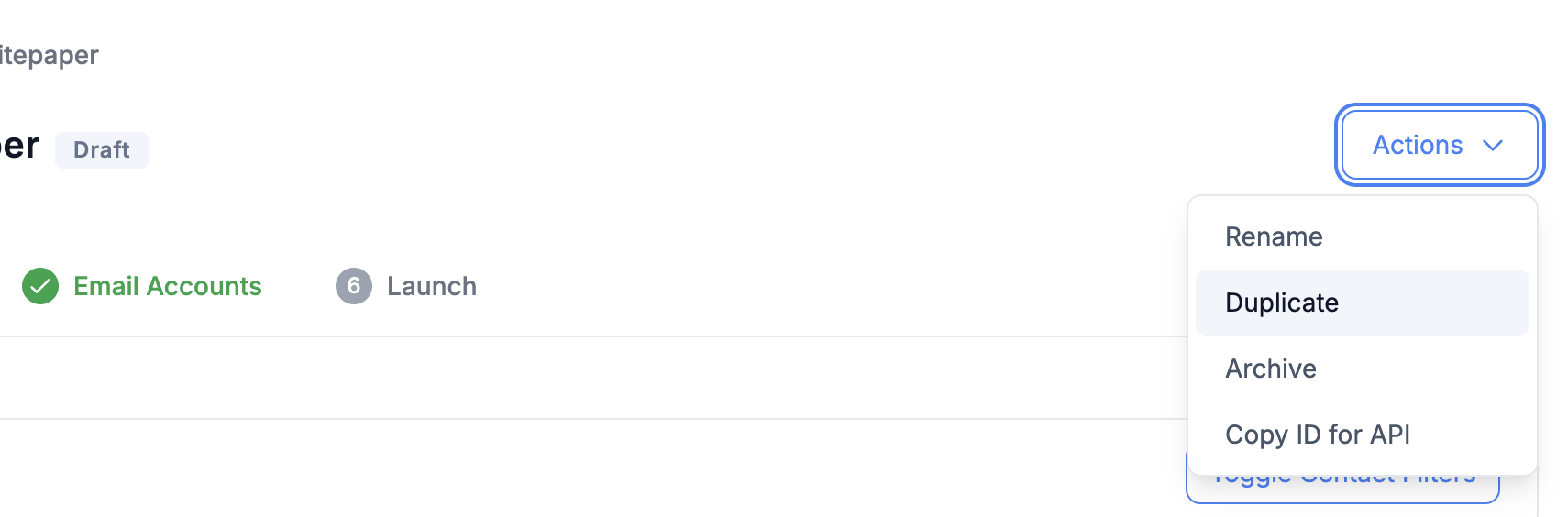Click the partially hidden Toggle Contact Filters button

pos(1342,488)
